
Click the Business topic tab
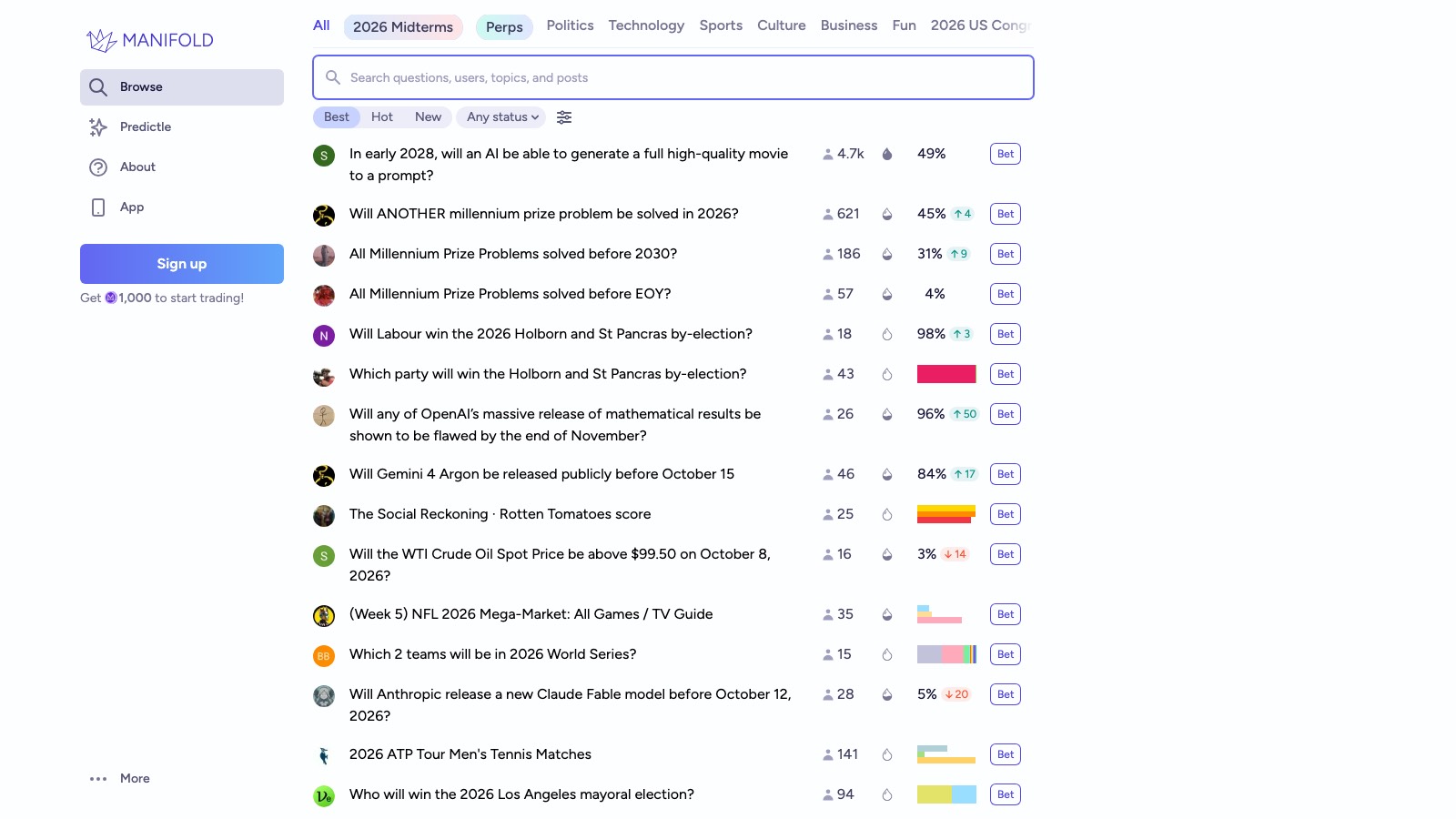[x=849, y=25]
